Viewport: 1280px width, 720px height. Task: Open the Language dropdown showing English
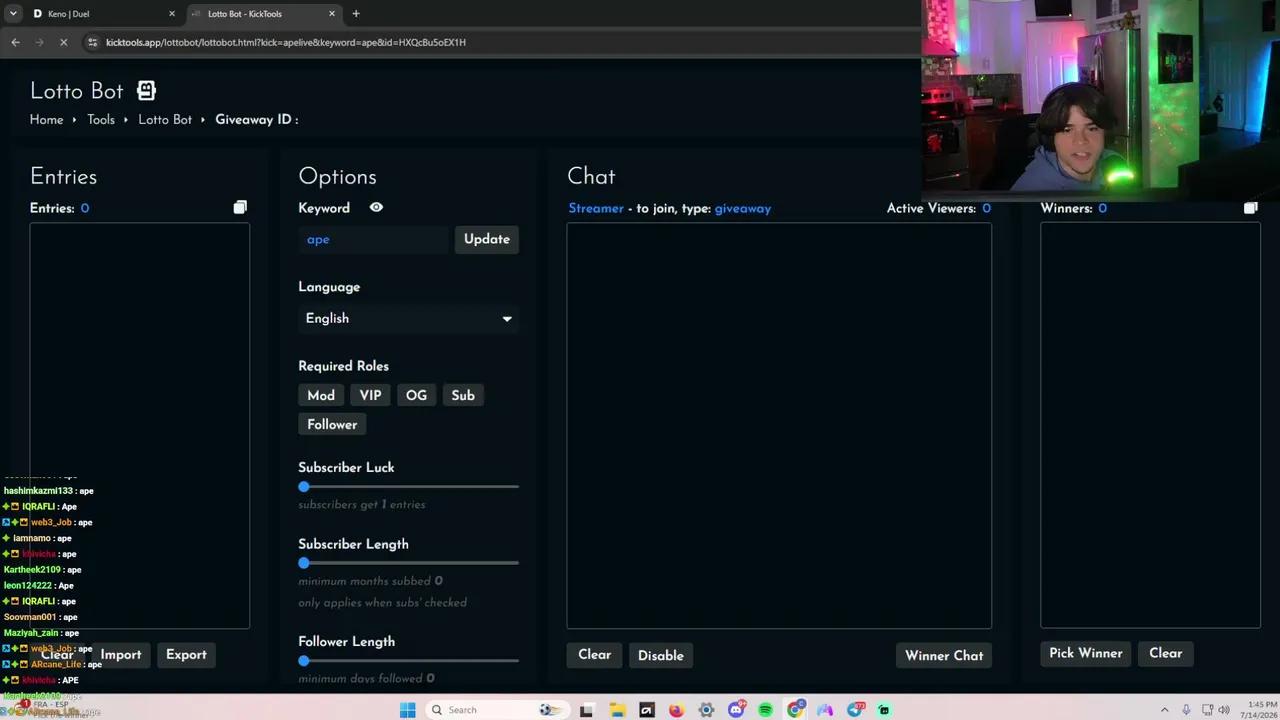click(x=408, y=318)
